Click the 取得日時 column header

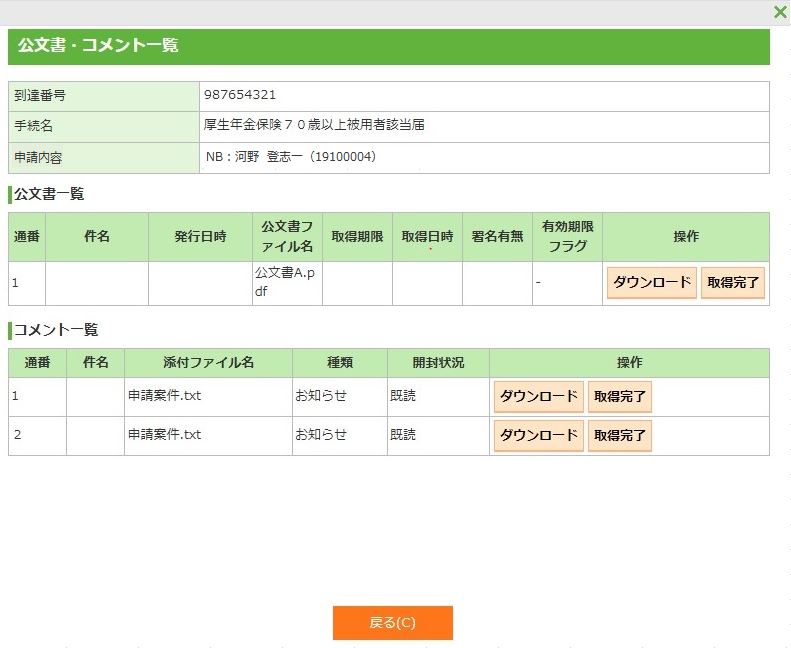tap(427, 237)
